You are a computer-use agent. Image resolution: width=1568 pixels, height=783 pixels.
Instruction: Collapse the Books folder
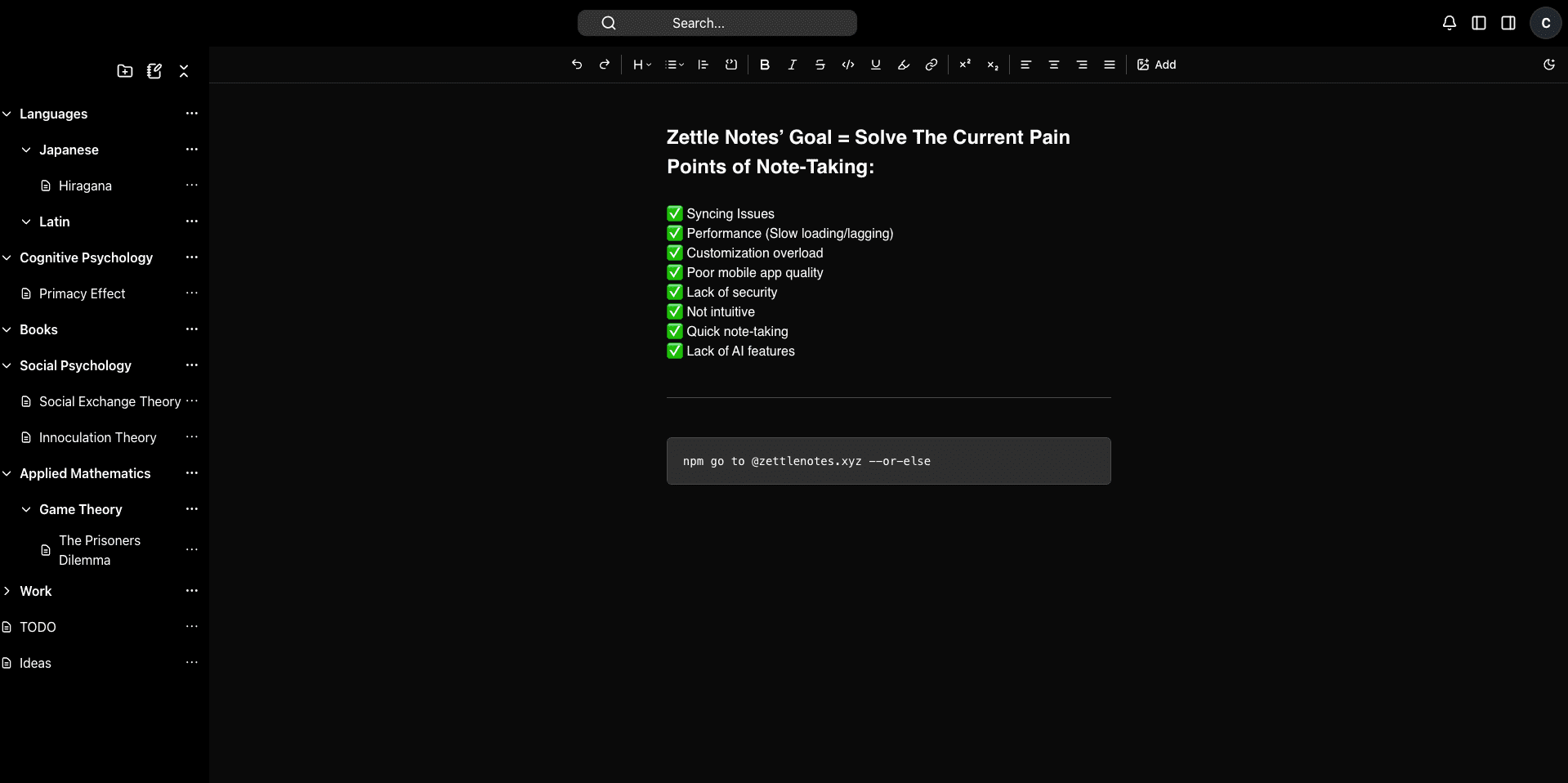pos(7,329)
